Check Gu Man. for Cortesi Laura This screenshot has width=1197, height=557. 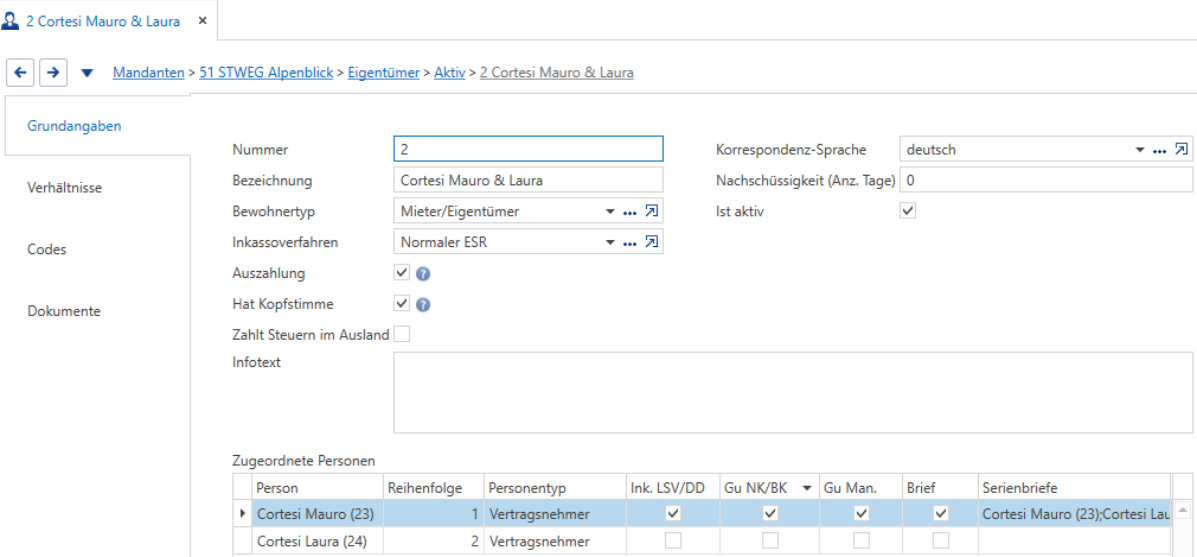[x=861, y=541]
